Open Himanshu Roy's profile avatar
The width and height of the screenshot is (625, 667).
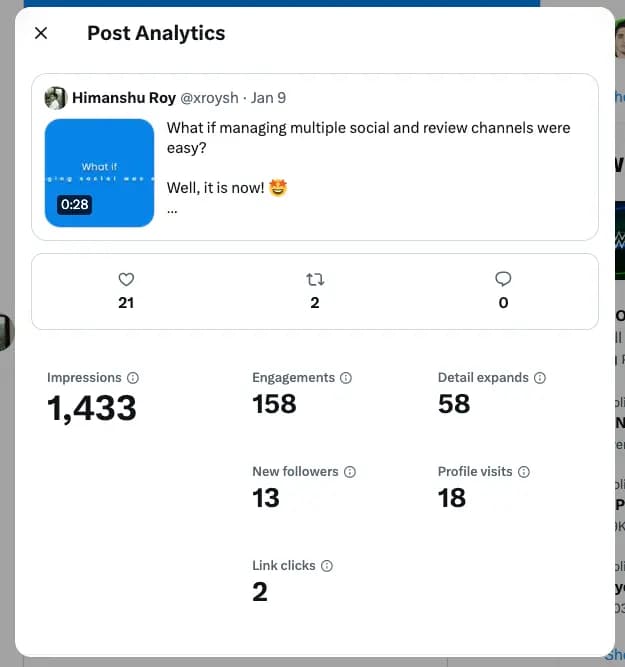click(56, 98)
